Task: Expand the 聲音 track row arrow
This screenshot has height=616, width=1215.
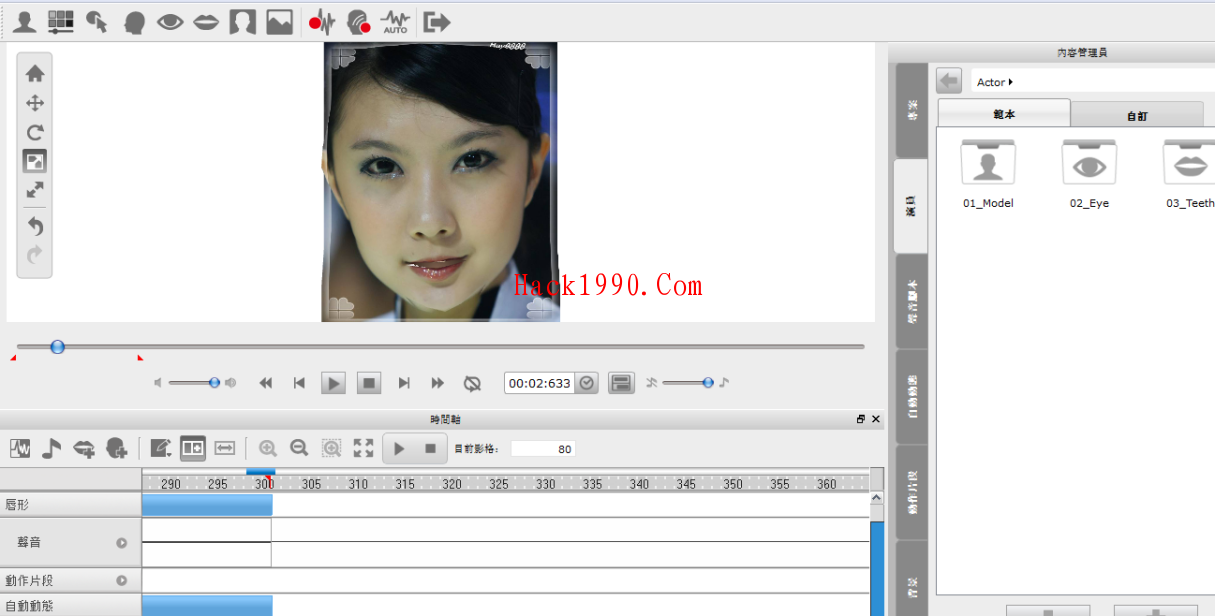Action: (x=122, y=543)
